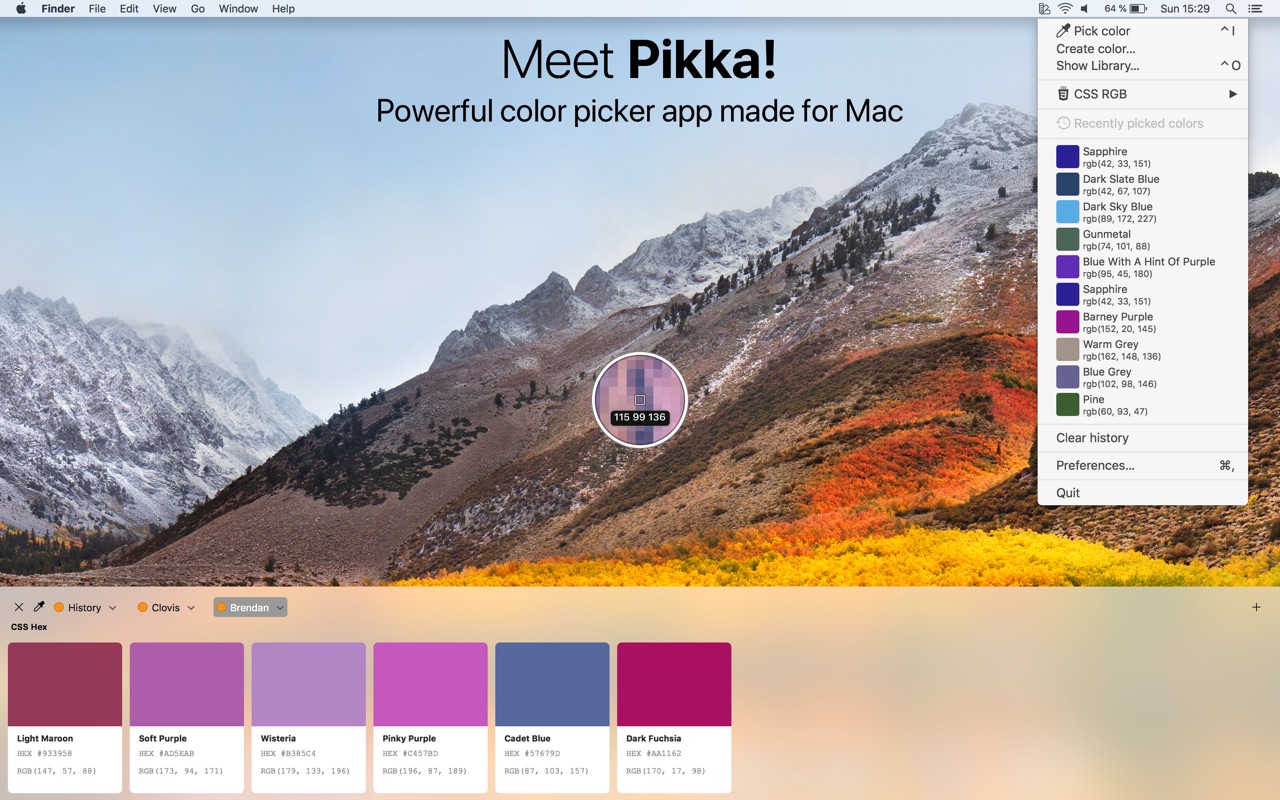Select the Soft Purple swatch
The width and height of the screenshot is (1280, 800).
point(187,684)
